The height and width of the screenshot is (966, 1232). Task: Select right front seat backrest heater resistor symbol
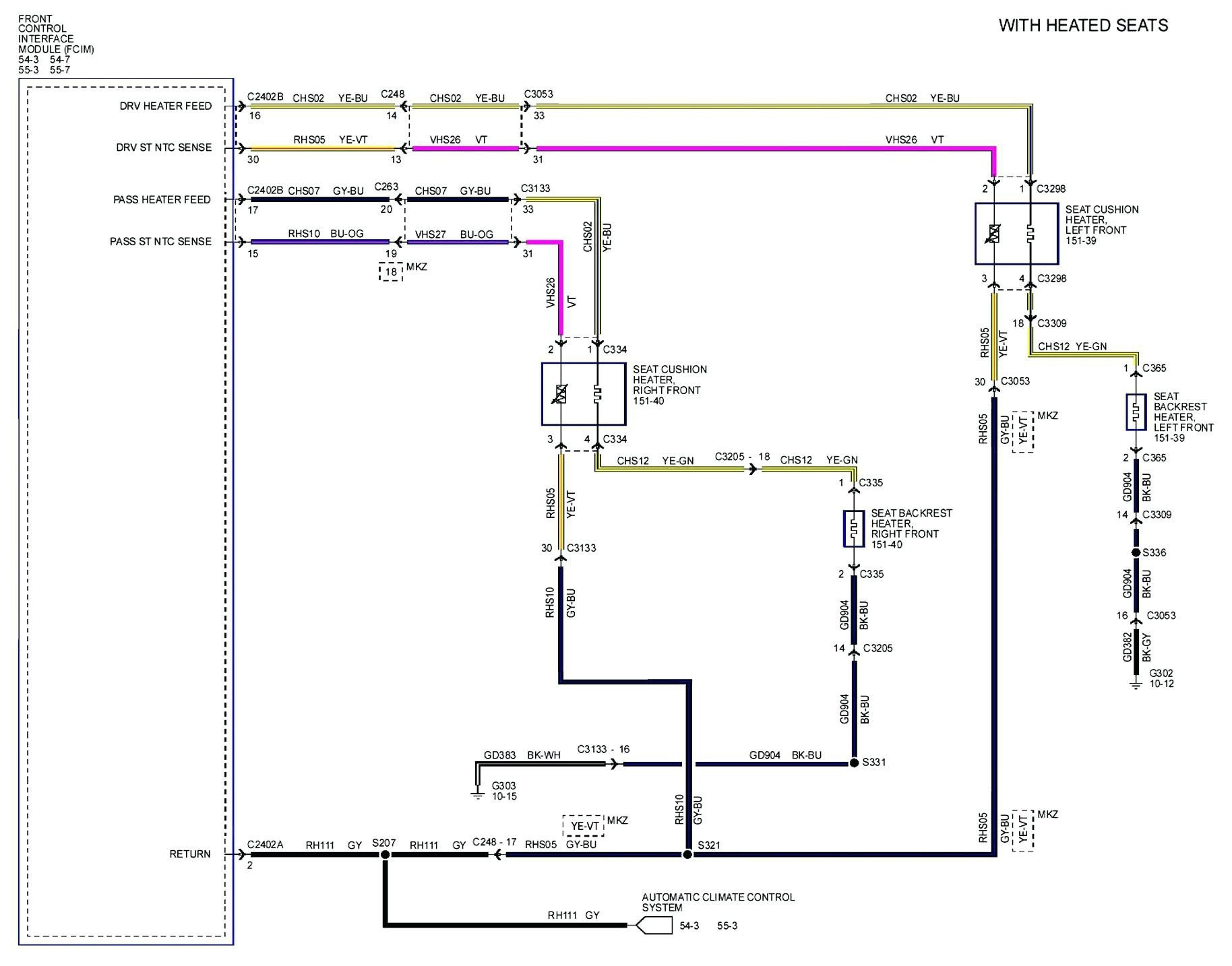[x=853, y=529]
